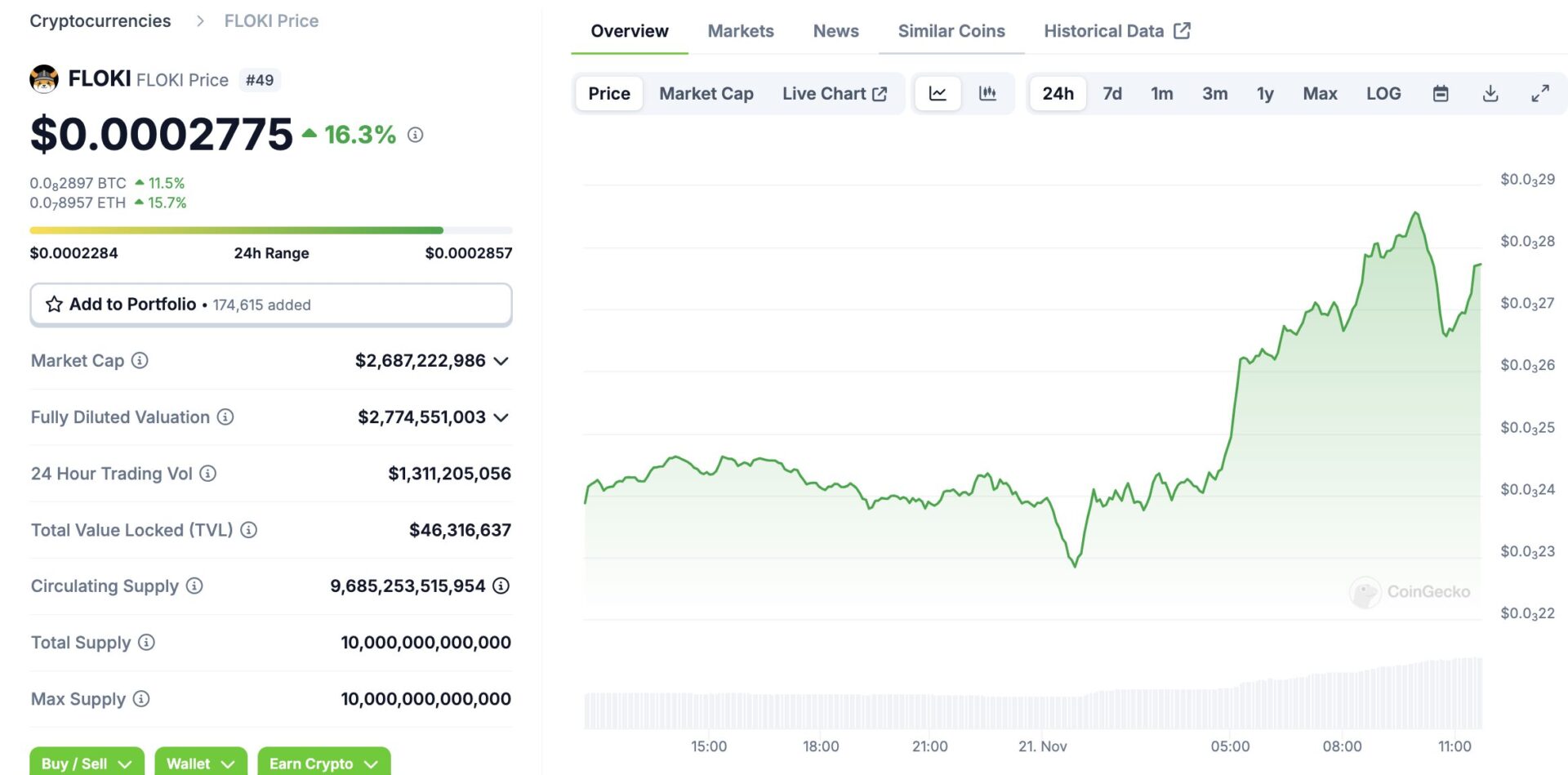Select the 1y time range
Image resolution: width=1568 pixels, height=775 pixels.
1265,94
